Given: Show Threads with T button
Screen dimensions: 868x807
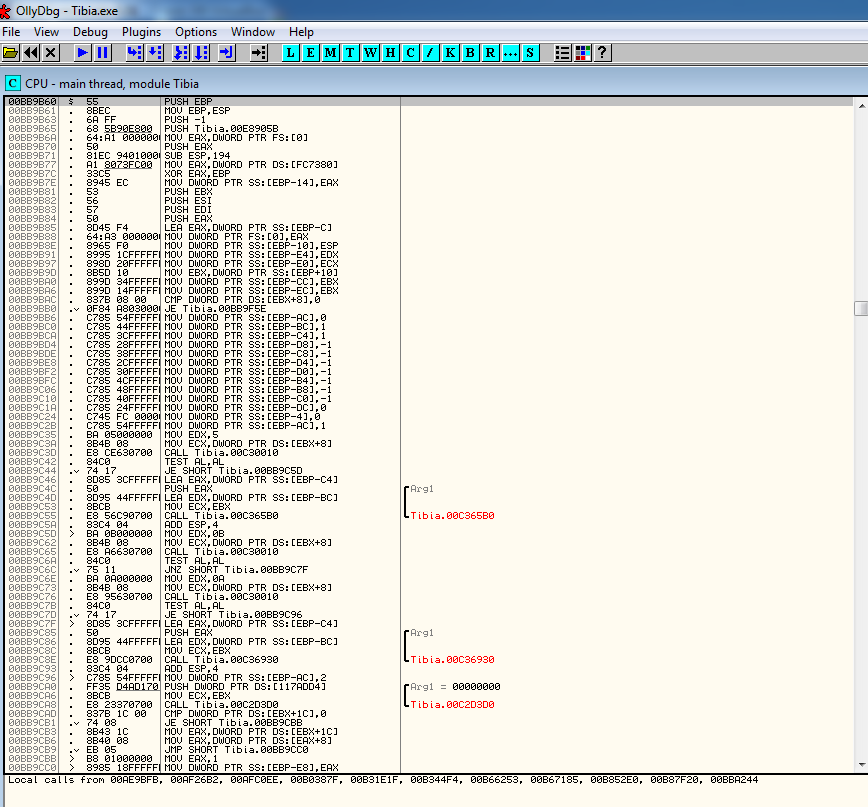Looking at the screenshot, I should pyautogui.click(x=350, y=53).
